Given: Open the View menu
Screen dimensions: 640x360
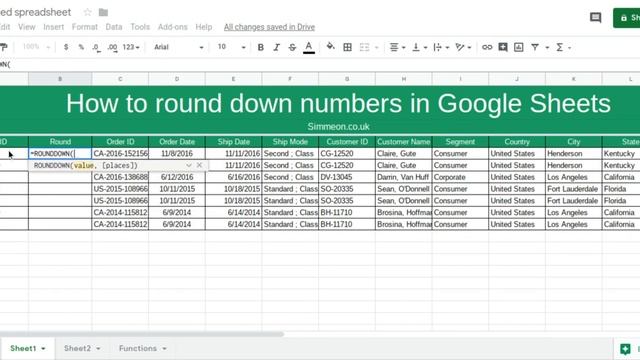Looking at the screenshot, I should tap(27, 27).
